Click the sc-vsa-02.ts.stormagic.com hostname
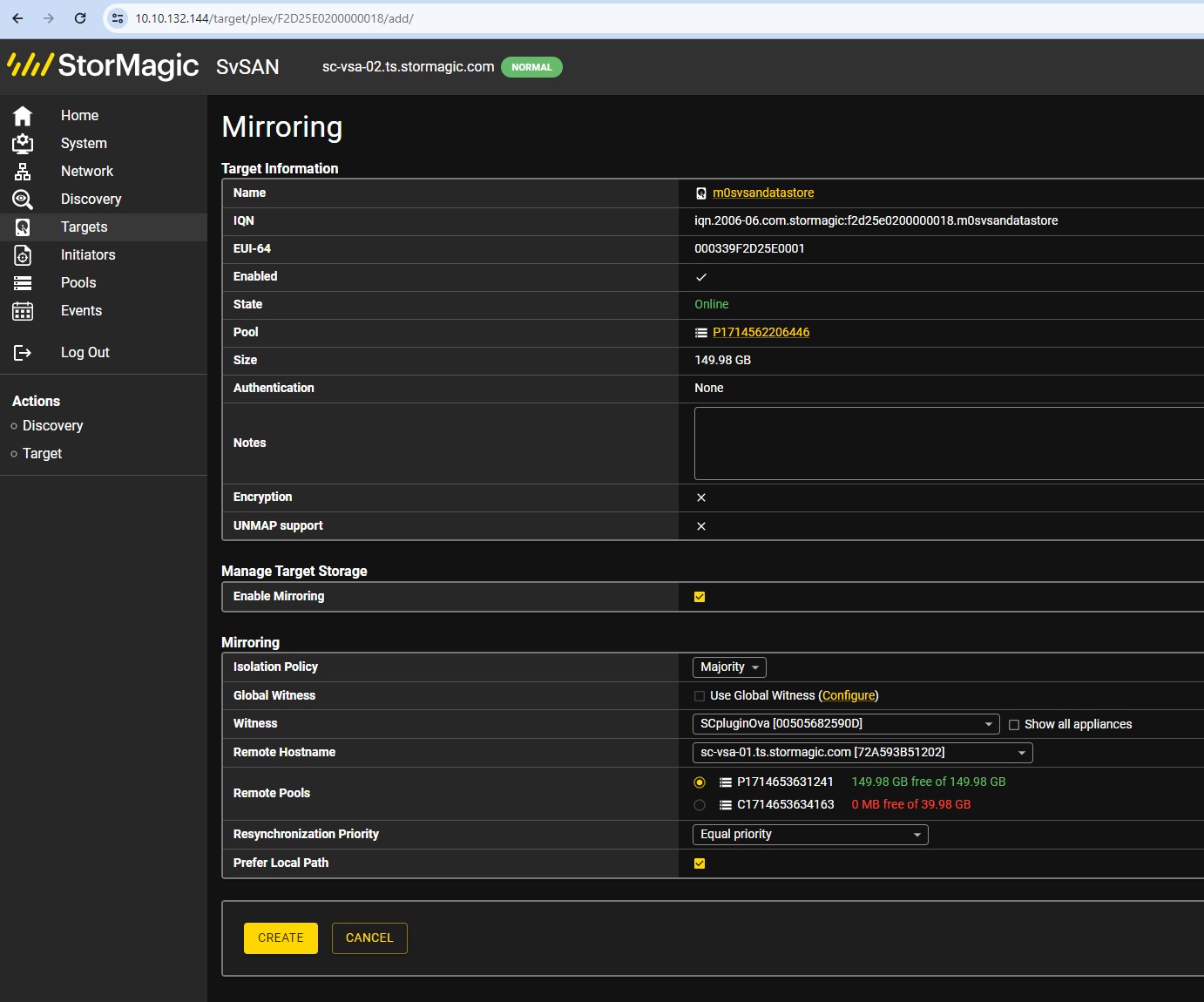The height and width of the screenshot is (1002, 1204). (x=408, y=67)
